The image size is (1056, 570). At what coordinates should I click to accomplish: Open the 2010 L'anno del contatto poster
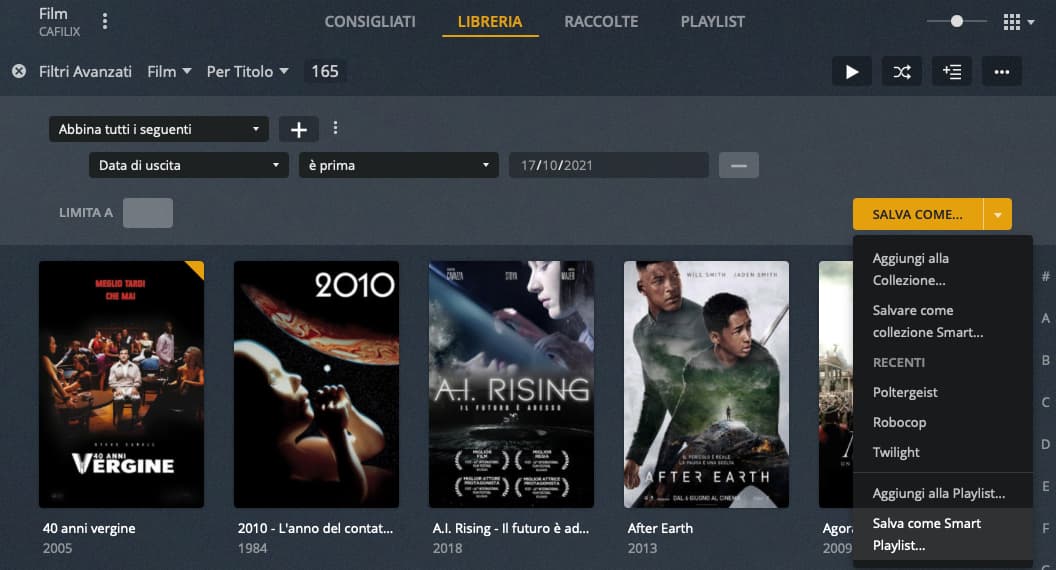[317, 384]
